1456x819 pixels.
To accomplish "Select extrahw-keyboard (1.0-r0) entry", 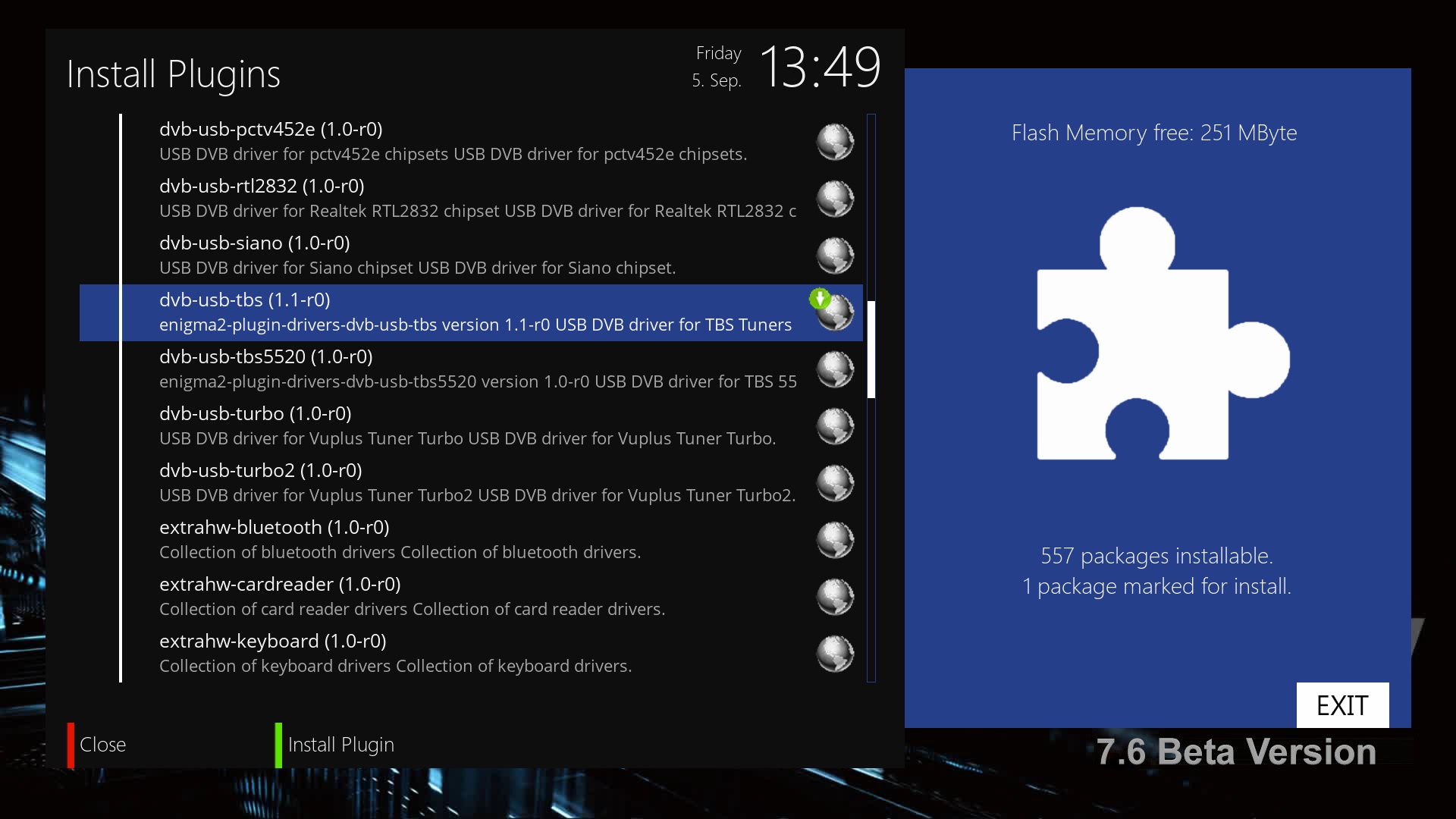I will click(471, 654).
